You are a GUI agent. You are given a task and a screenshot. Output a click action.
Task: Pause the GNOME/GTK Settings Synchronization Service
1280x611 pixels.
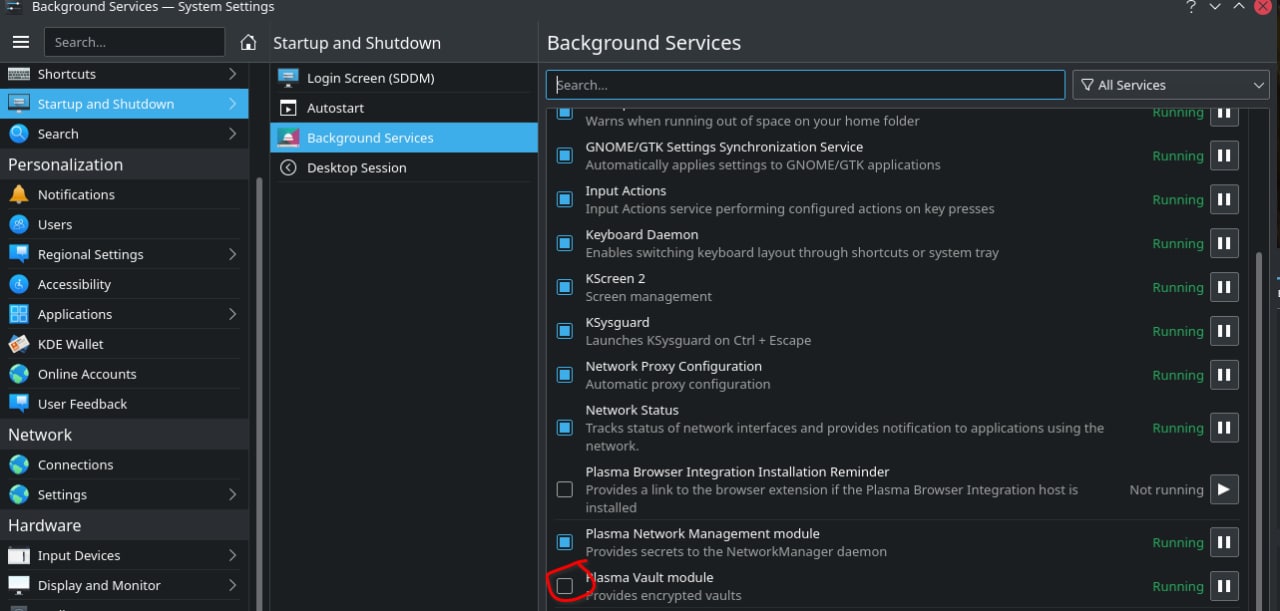[x=1224, y=156]
